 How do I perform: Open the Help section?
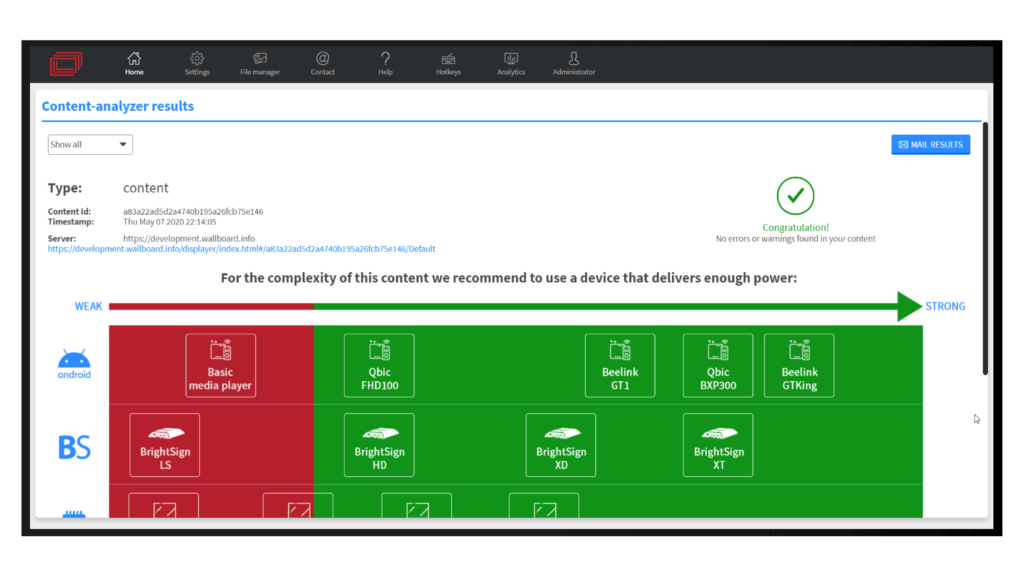[x=385, y=63]
